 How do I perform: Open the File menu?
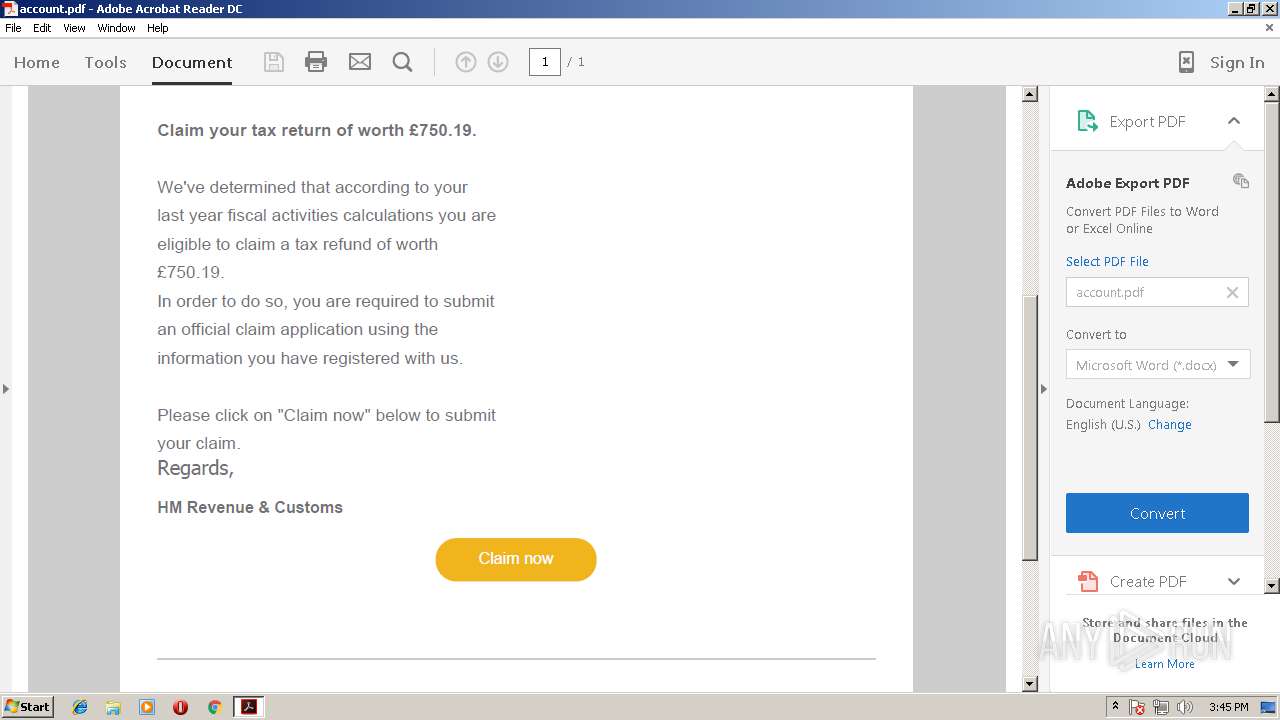tap(13, 28)
